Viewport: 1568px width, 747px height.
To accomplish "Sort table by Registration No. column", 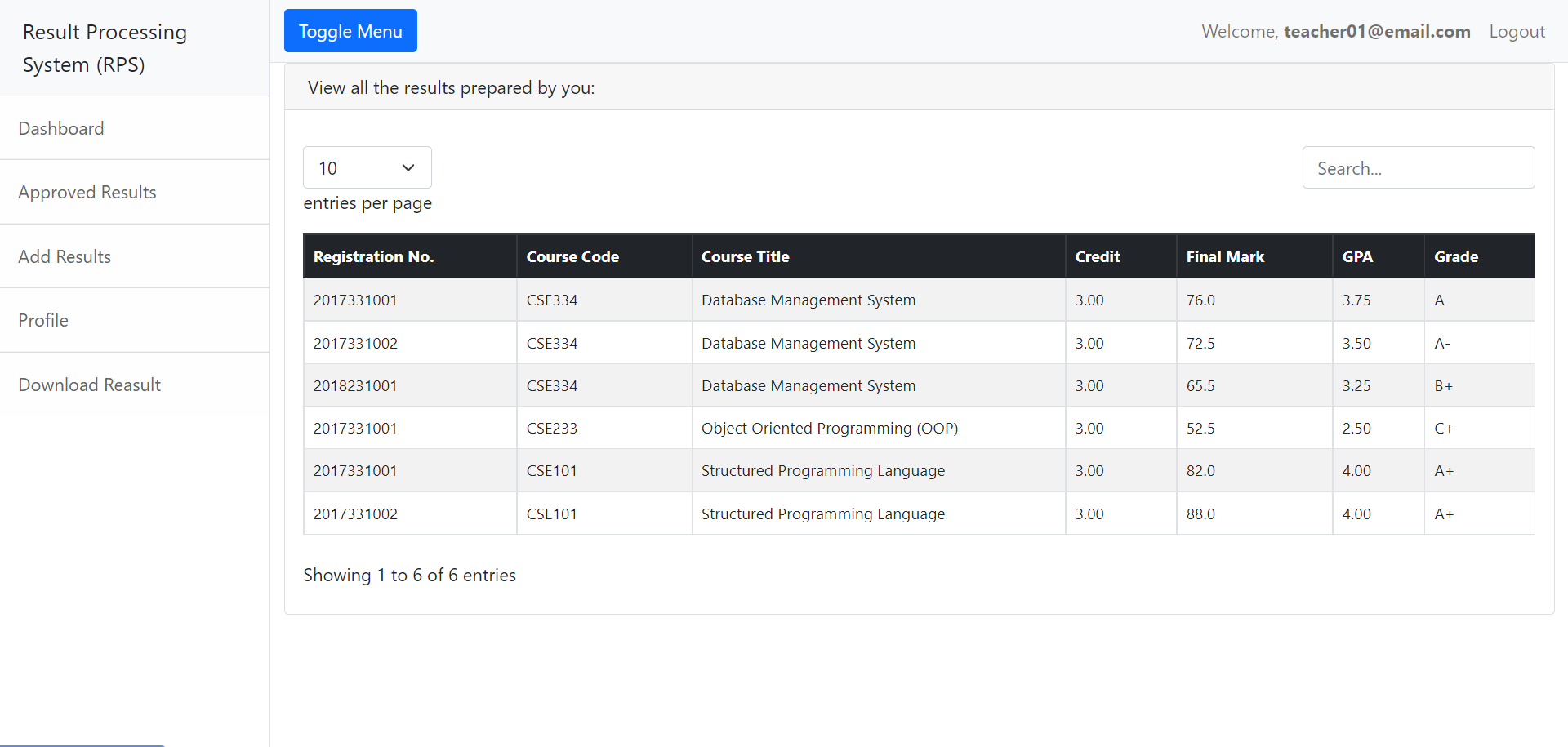I will tap(373, 256).
